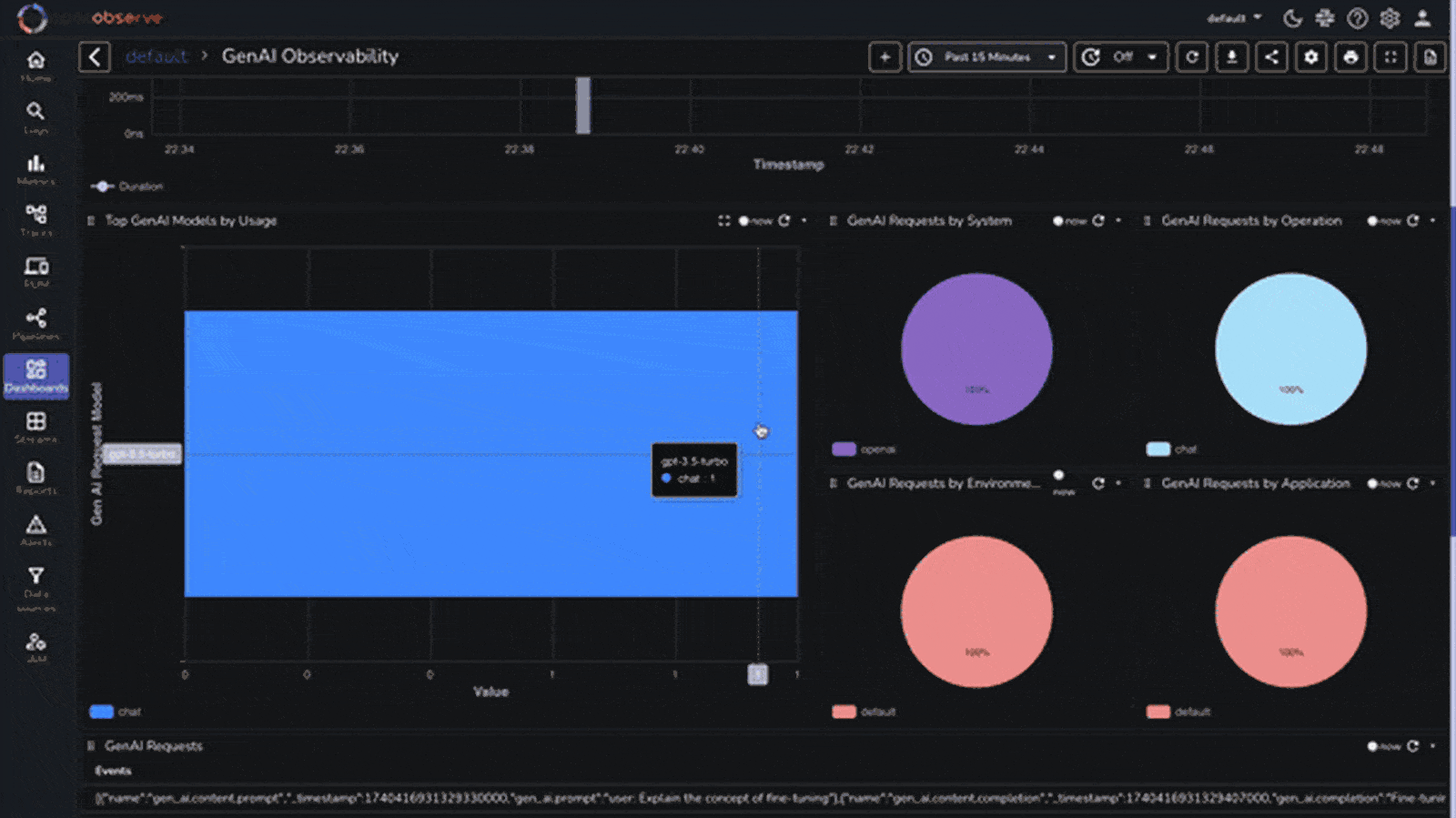
Task: Switch theme using the moon icon
Action: pyautogui.click(x=1292, y=18)
